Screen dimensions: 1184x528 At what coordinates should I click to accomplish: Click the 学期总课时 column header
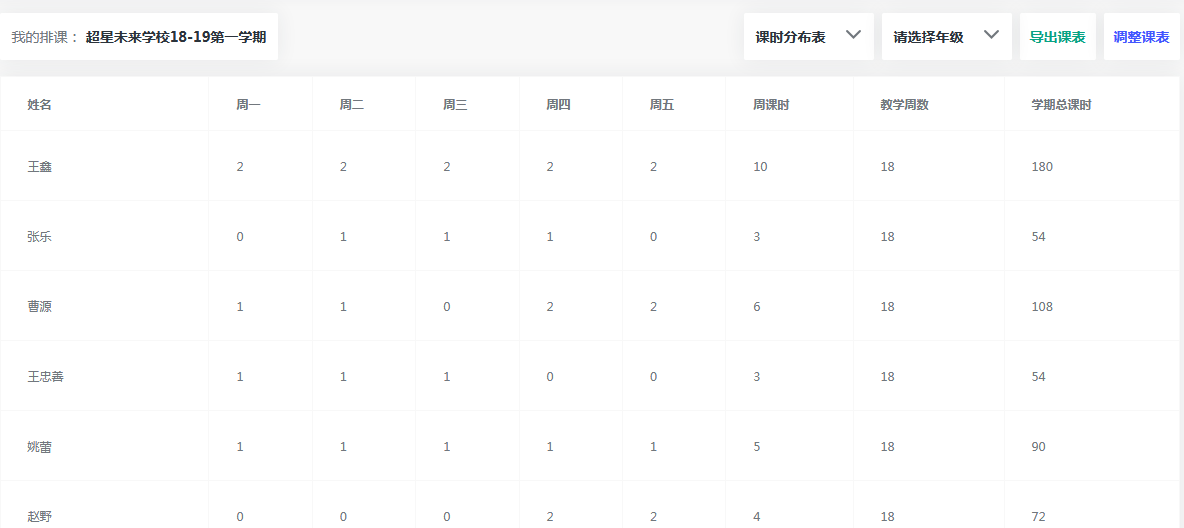tap(1062, 105)
